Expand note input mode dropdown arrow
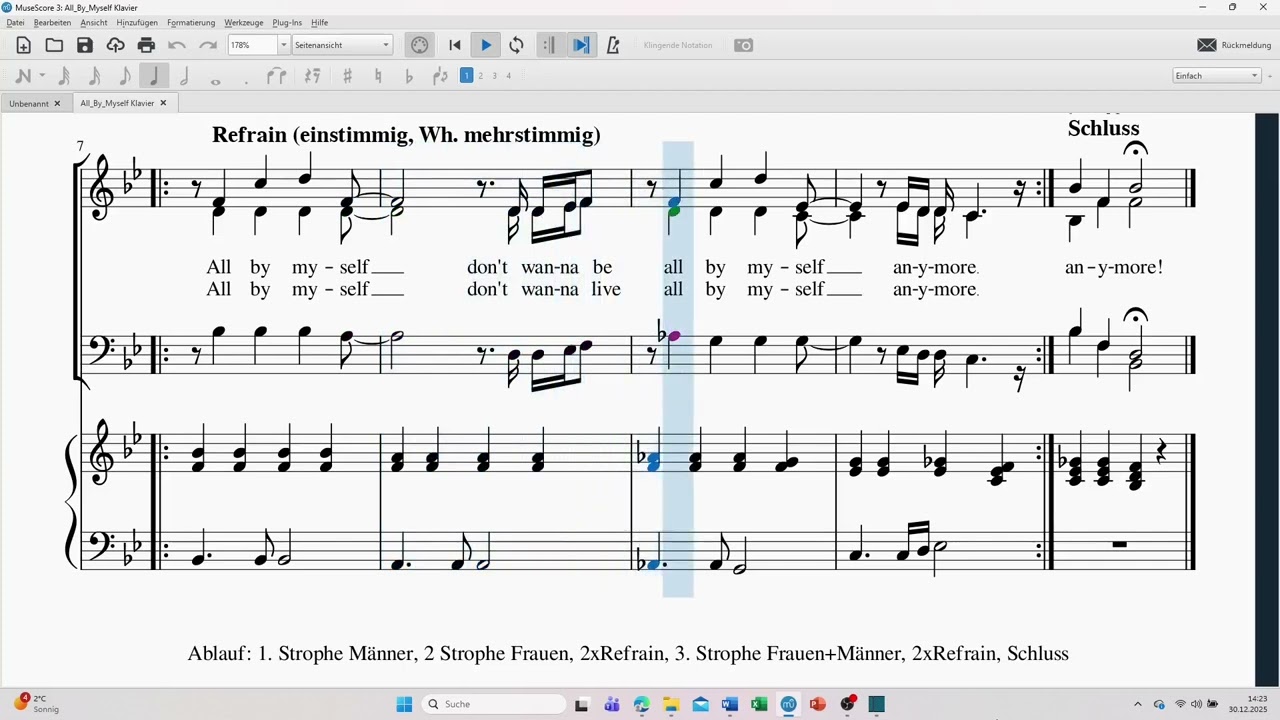Image resolution: width=1280 pixels, height=720 pixels. (x=42, y=76)
